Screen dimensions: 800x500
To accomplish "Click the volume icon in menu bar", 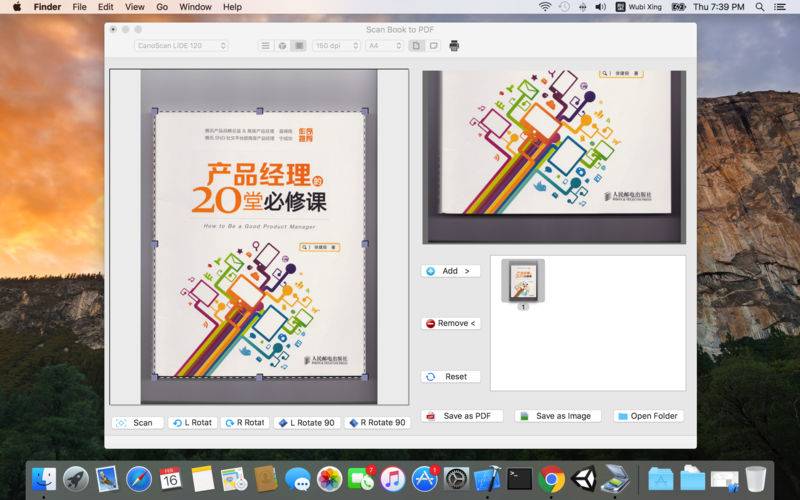I will pyautogui.click(x=601, y=7).
